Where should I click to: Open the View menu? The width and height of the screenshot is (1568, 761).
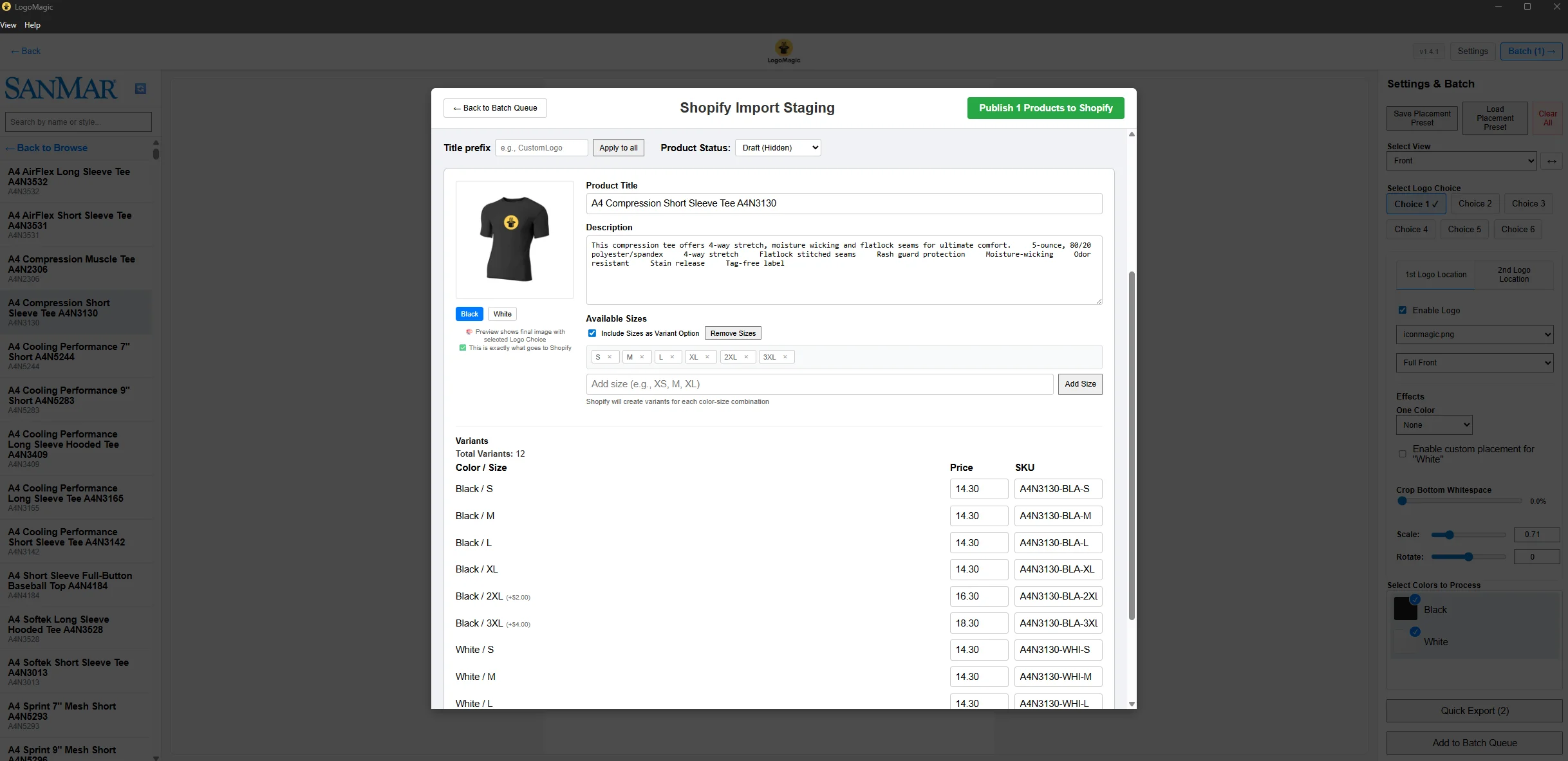tap(8, 25)
